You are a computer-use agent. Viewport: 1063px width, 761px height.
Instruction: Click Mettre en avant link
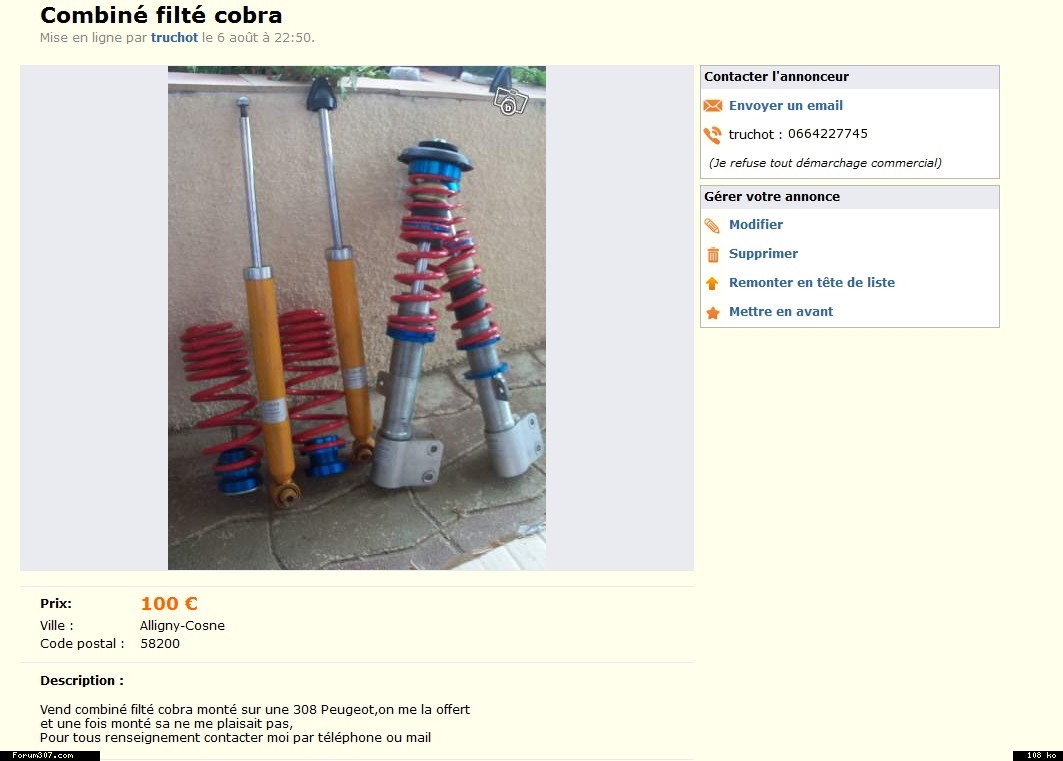point(781,312)
